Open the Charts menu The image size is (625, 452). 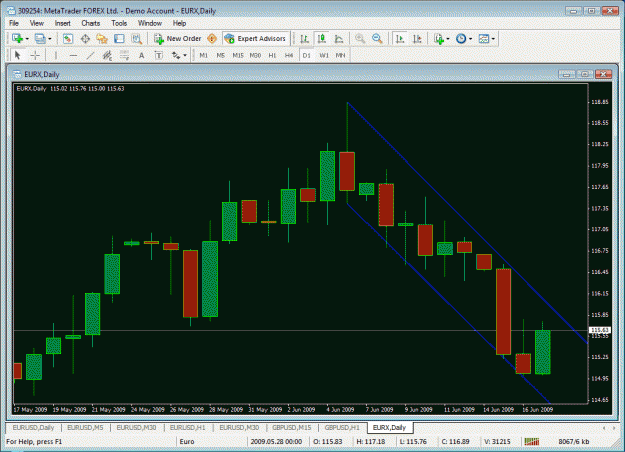point(91,23)
